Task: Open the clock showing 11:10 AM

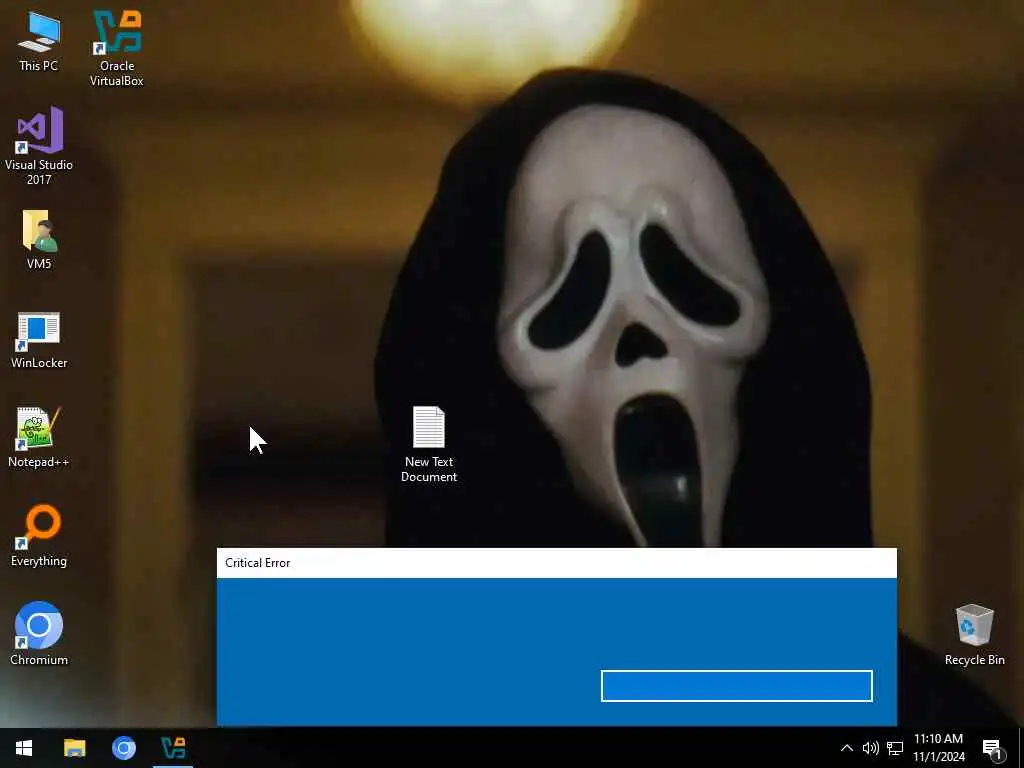Action: (x=938, y=748)
